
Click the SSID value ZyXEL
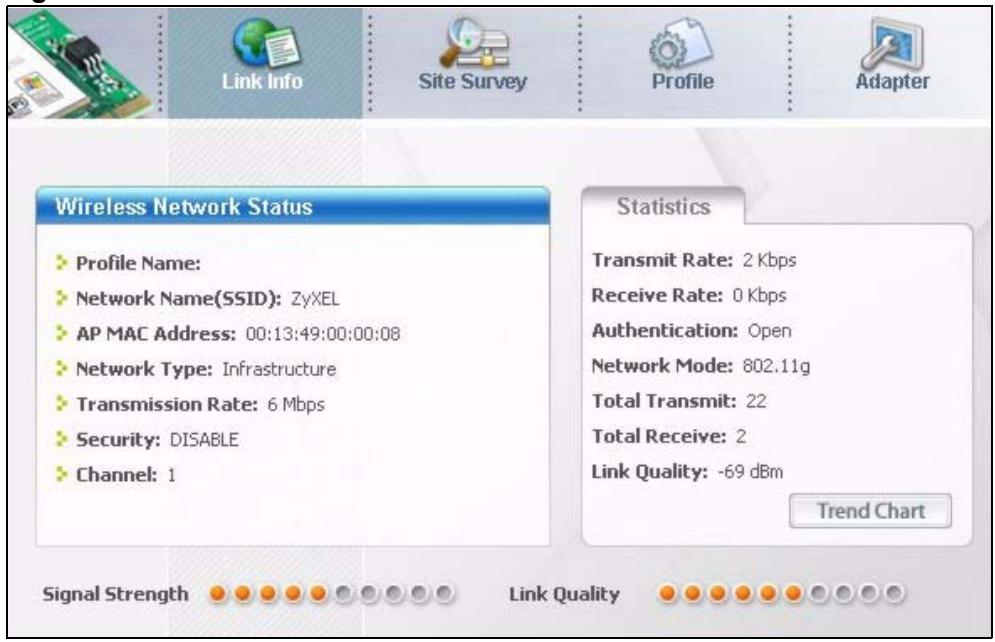[x=315, y=299]
